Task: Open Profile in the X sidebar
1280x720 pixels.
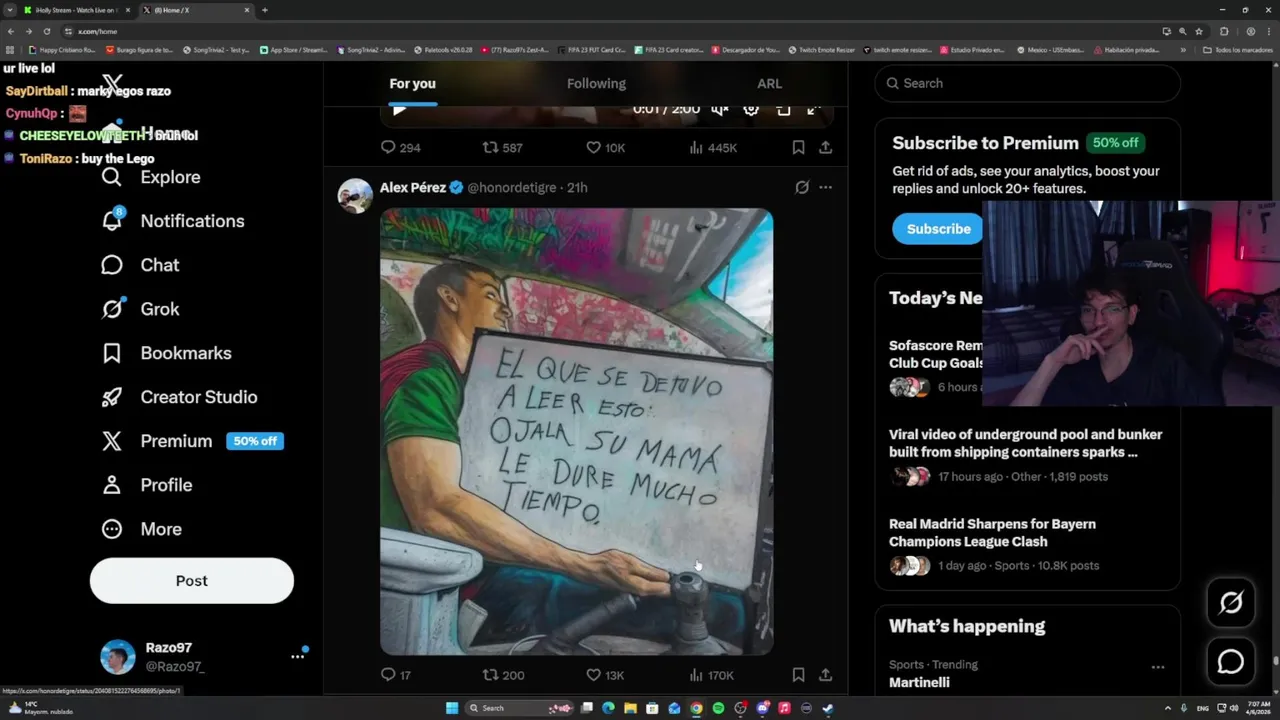Action: coord(146,485)
